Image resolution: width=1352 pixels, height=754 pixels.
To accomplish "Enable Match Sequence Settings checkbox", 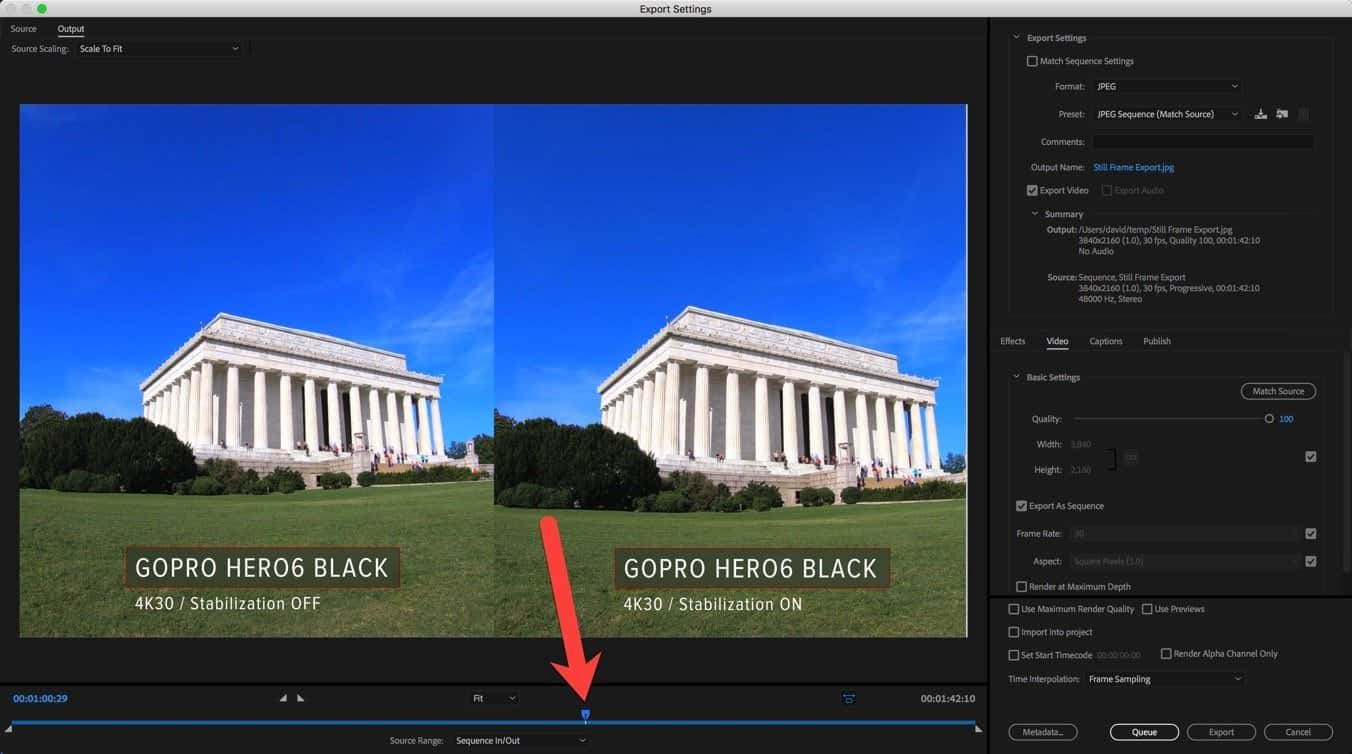I will pyautogui.click(x=1032, y=61).
